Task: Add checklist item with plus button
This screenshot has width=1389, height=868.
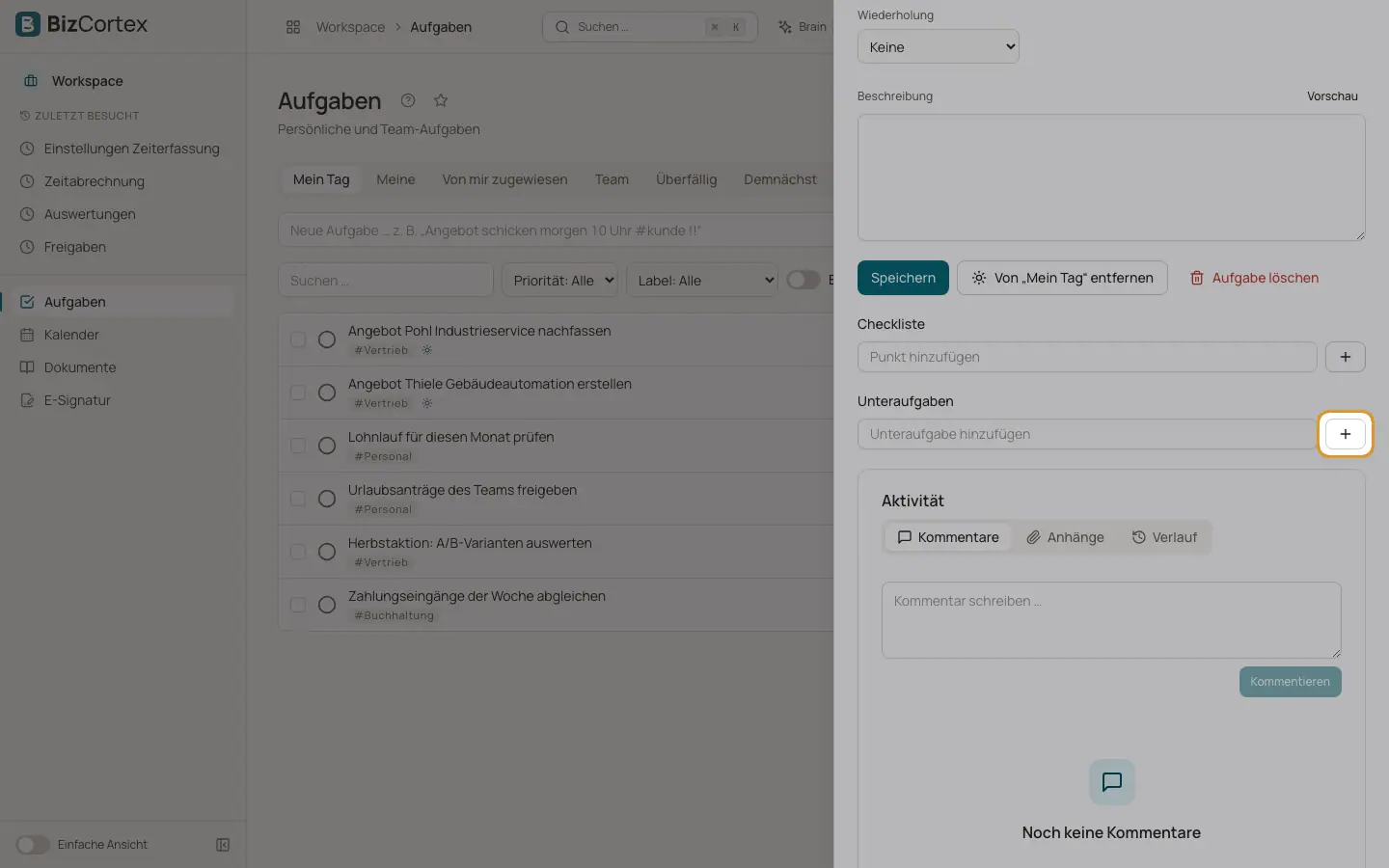Action: point(1346,357)
